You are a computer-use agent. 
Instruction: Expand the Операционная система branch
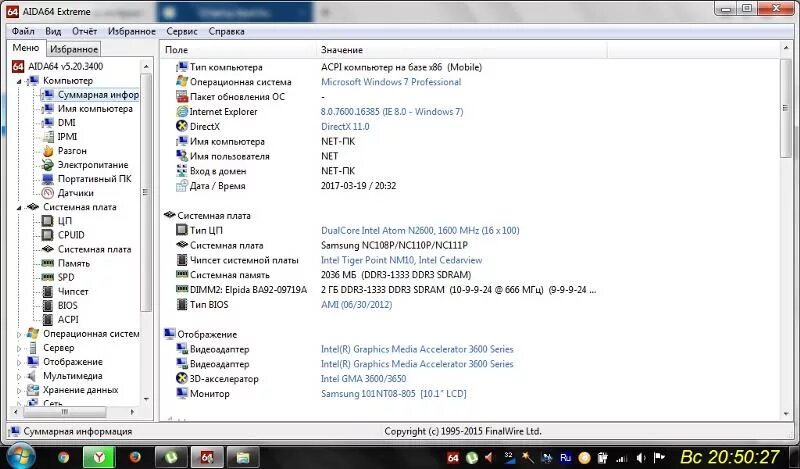pyautogui.click(x=19, y=334)
